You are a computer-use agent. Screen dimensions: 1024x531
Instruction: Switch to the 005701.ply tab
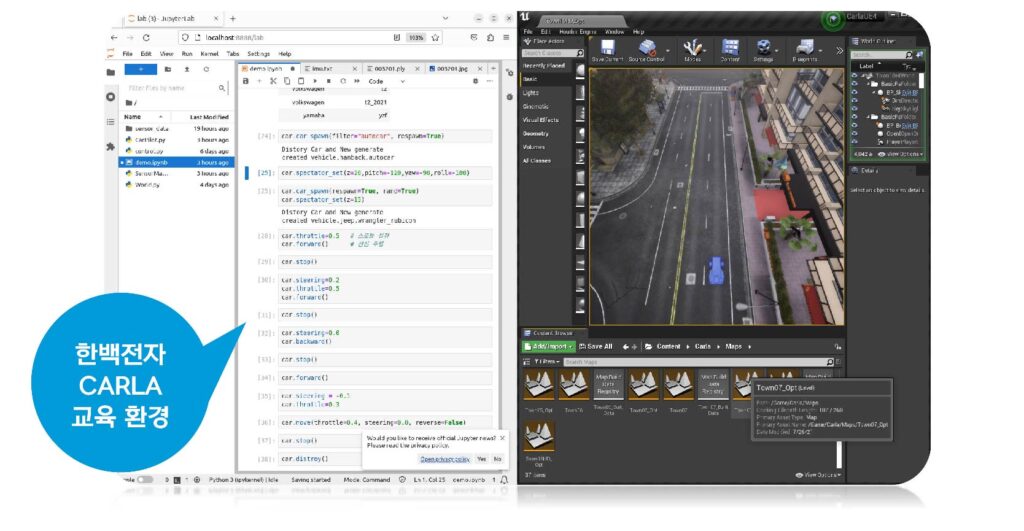(x=392, y=69)
